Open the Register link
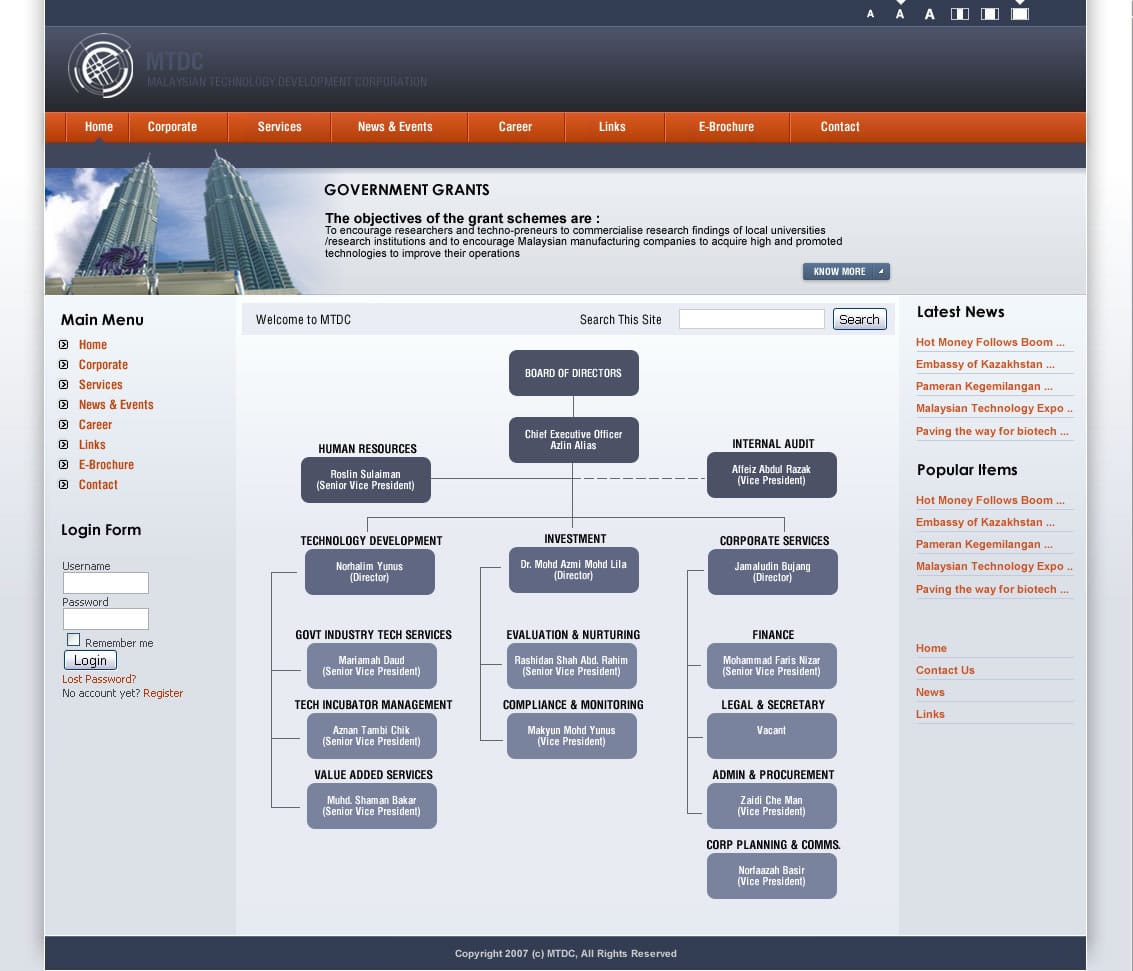 (x=163, y=693)
